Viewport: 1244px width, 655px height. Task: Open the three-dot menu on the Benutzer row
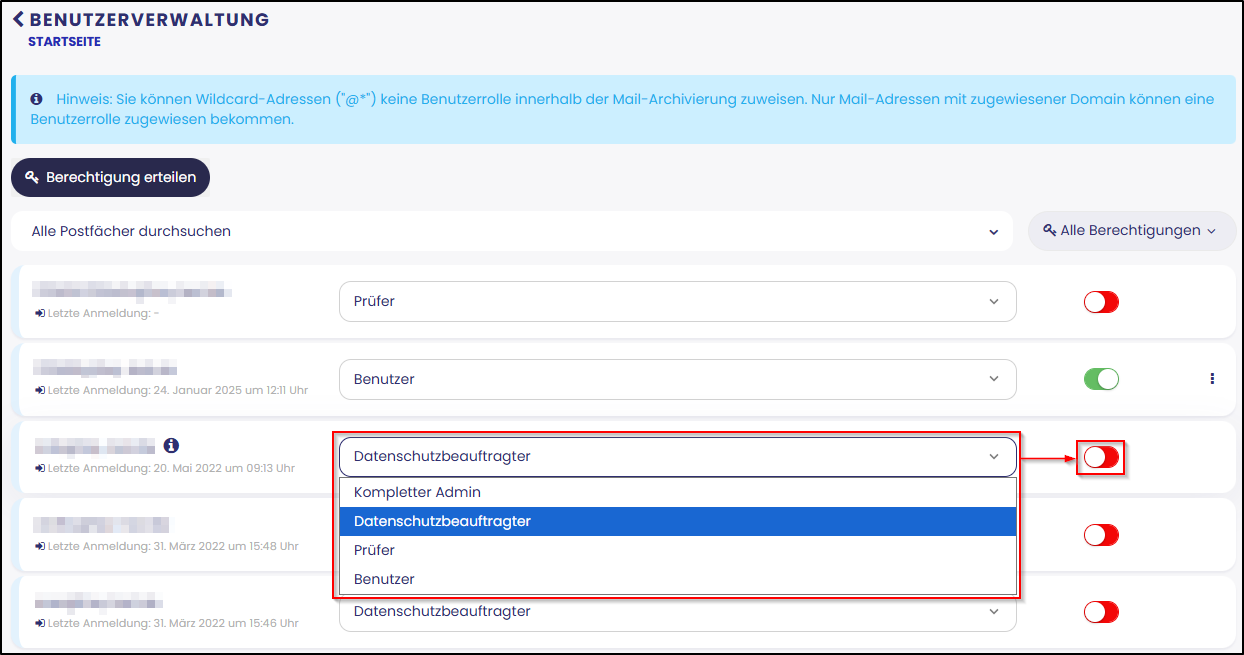click(x=1212, y=379)
